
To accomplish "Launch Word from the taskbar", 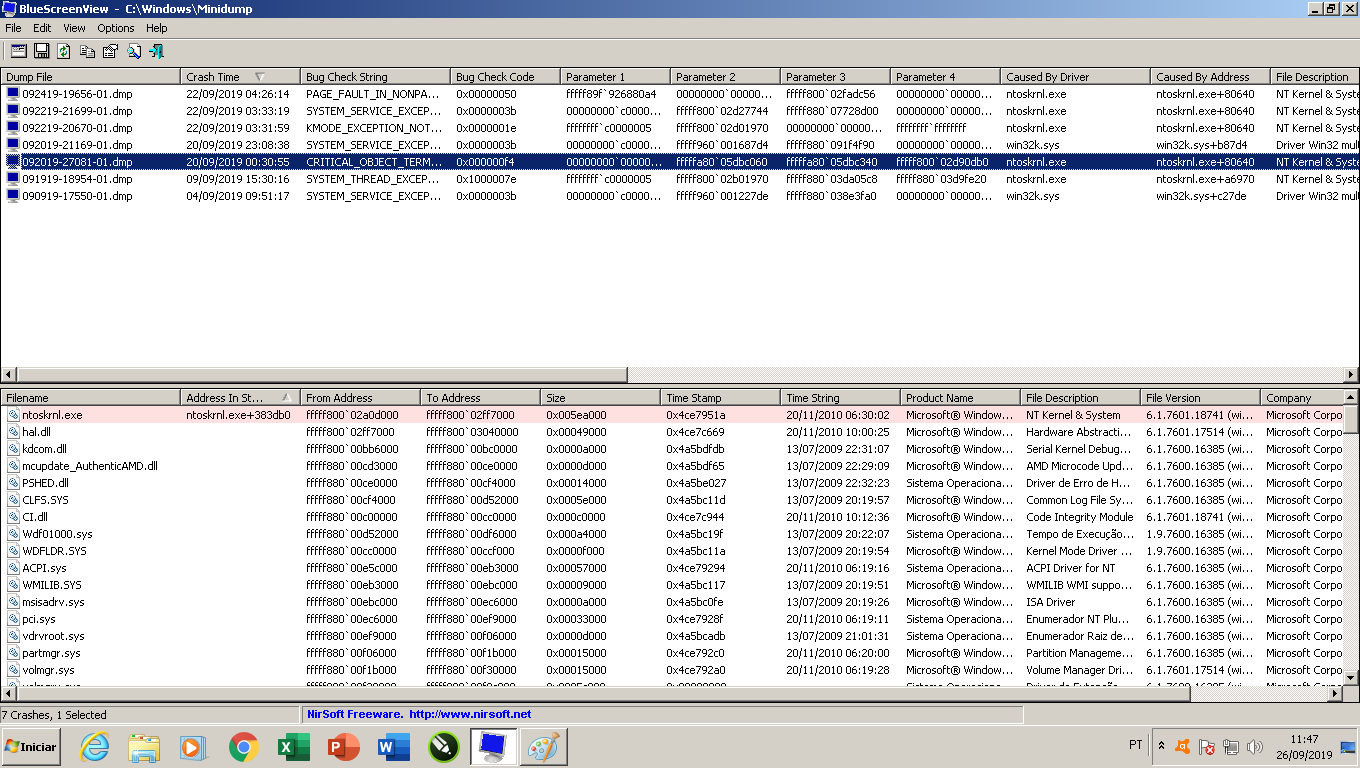I will click(x=393, y=747).
